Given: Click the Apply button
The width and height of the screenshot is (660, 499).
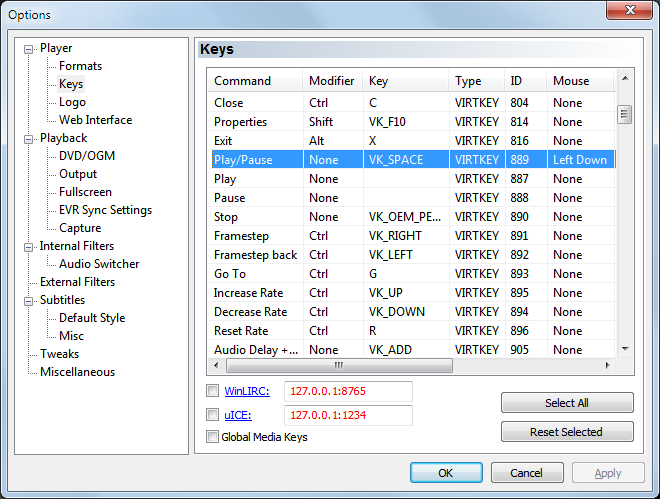Looking at the screenshot, I should click(608, 473).
